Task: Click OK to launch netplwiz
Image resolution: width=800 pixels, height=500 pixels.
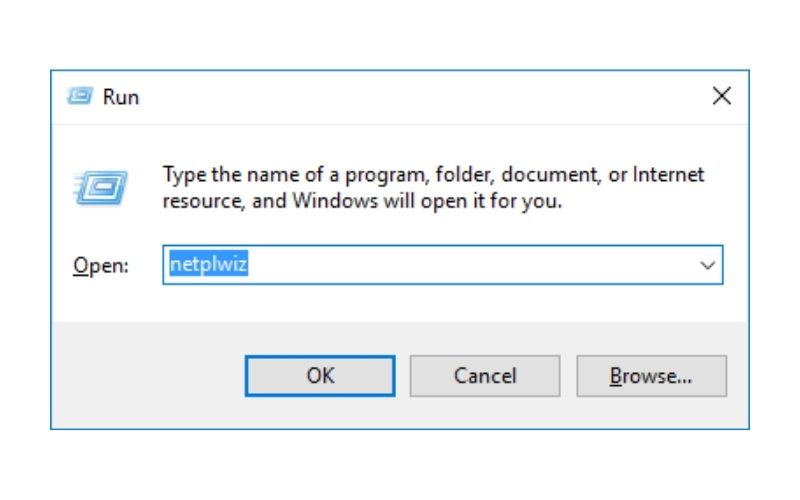Action: [x=320, y=376]
